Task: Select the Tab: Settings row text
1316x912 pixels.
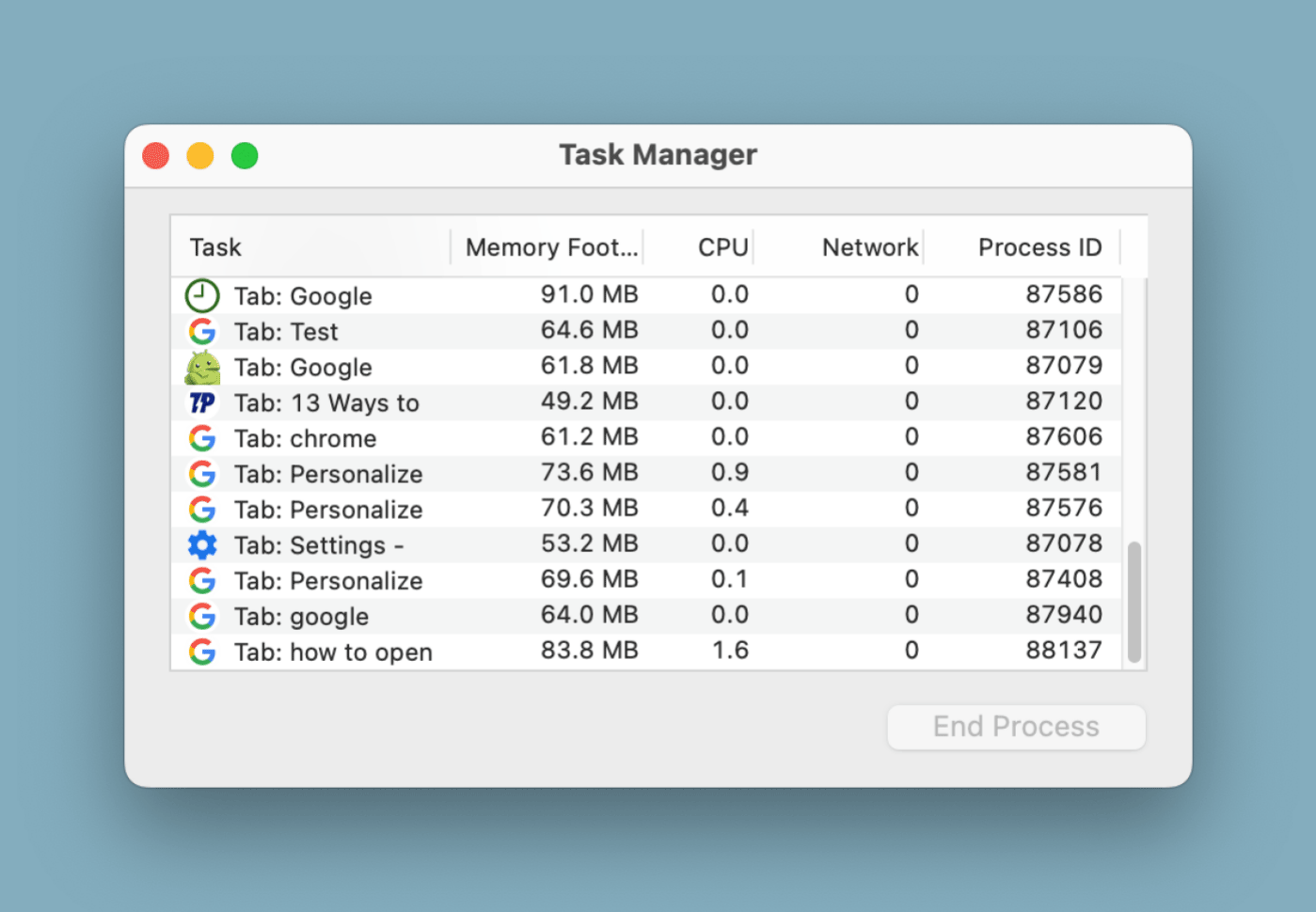Action: click(x=318, y=545)
